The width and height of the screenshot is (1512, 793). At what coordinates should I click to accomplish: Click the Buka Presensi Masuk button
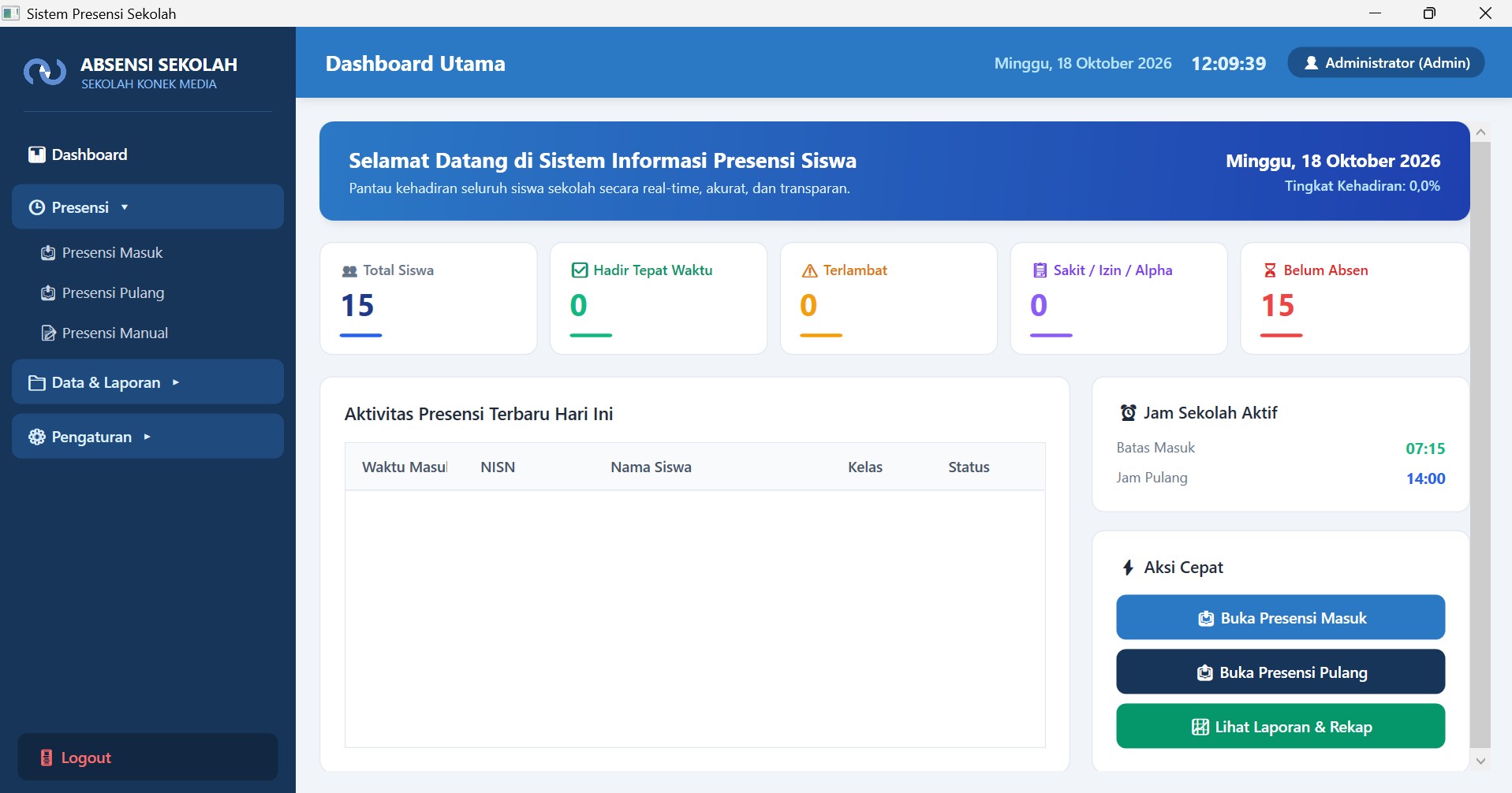pos(1280,617)
